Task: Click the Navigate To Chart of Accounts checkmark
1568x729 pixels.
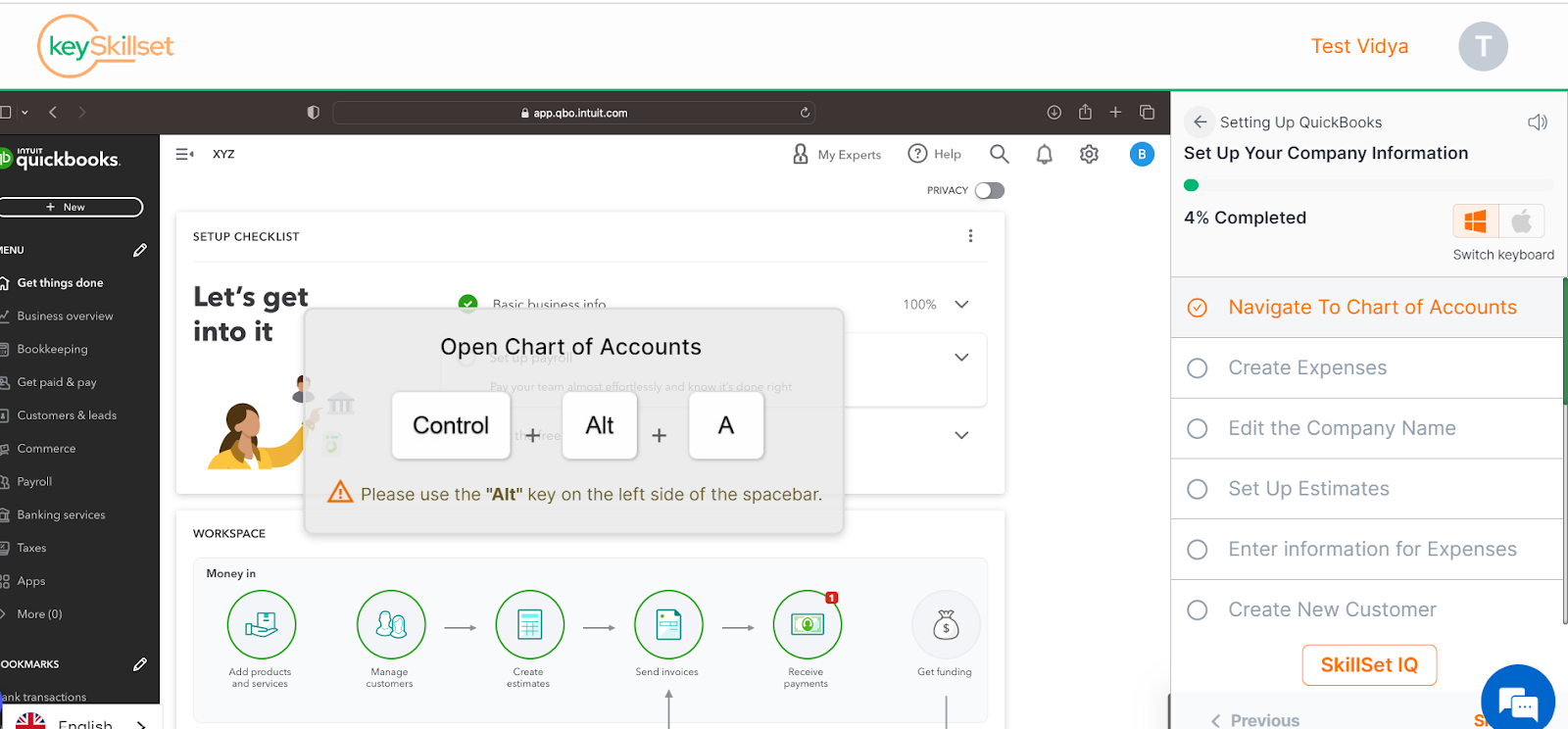Action: coord(1197,308)
